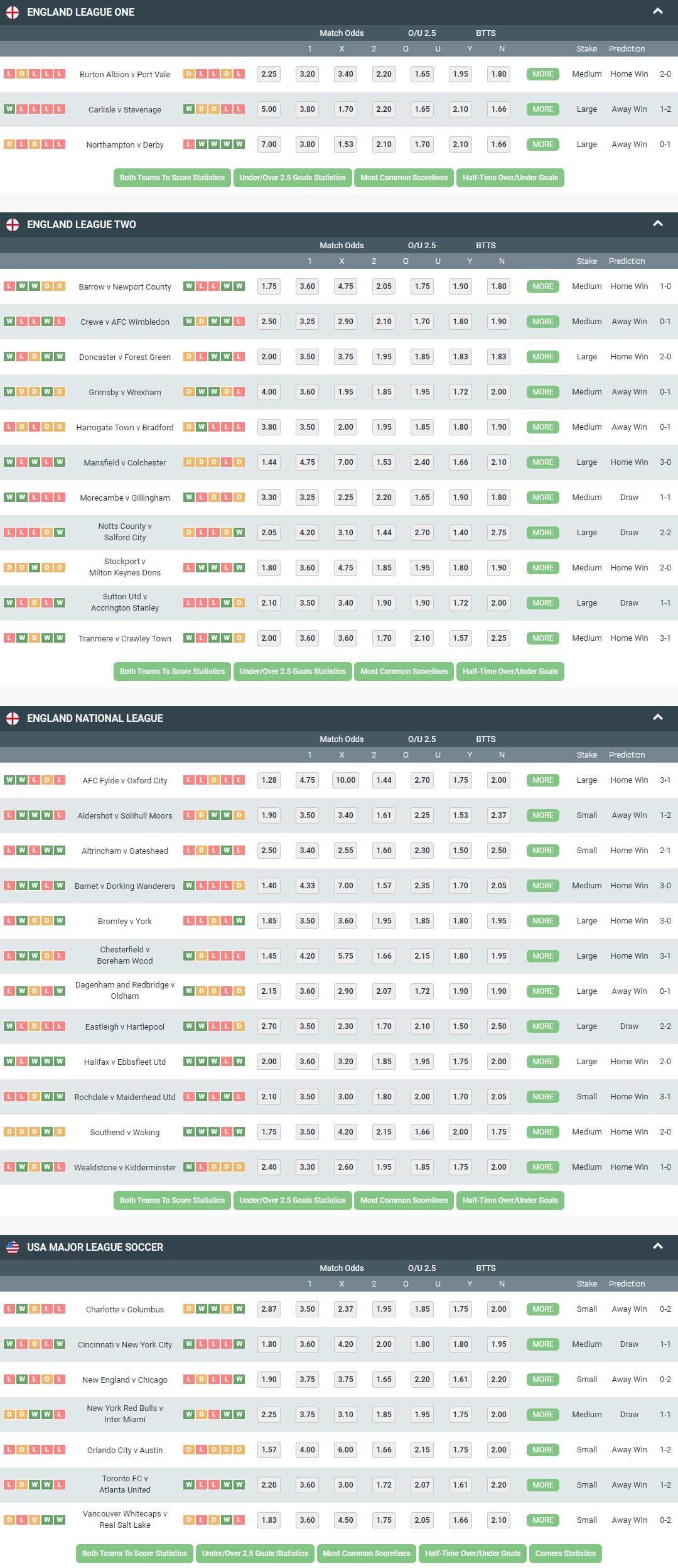Click the Wealdstone v Kidderminster match name
Image resolution: width=678 pixels, height=1568 pixels.
click(125, 1168)
